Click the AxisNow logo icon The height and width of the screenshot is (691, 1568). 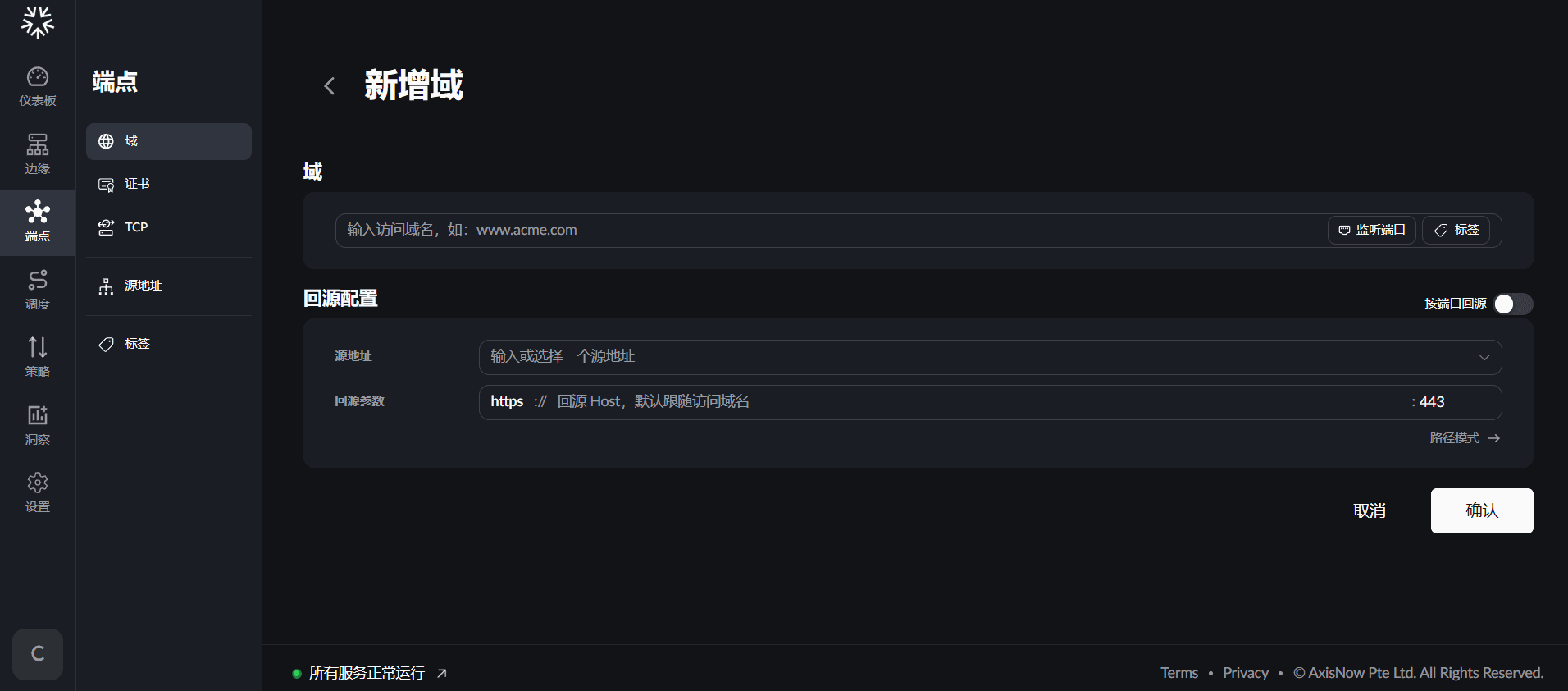click(38, 22)
